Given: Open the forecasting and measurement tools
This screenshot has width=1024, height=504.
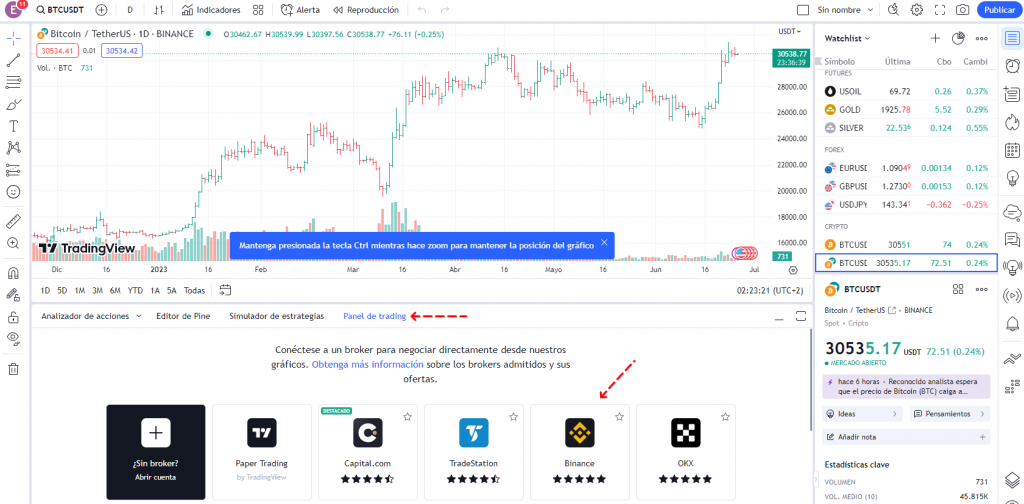Looking at the screenshot, I should click(x=14, y=170).
